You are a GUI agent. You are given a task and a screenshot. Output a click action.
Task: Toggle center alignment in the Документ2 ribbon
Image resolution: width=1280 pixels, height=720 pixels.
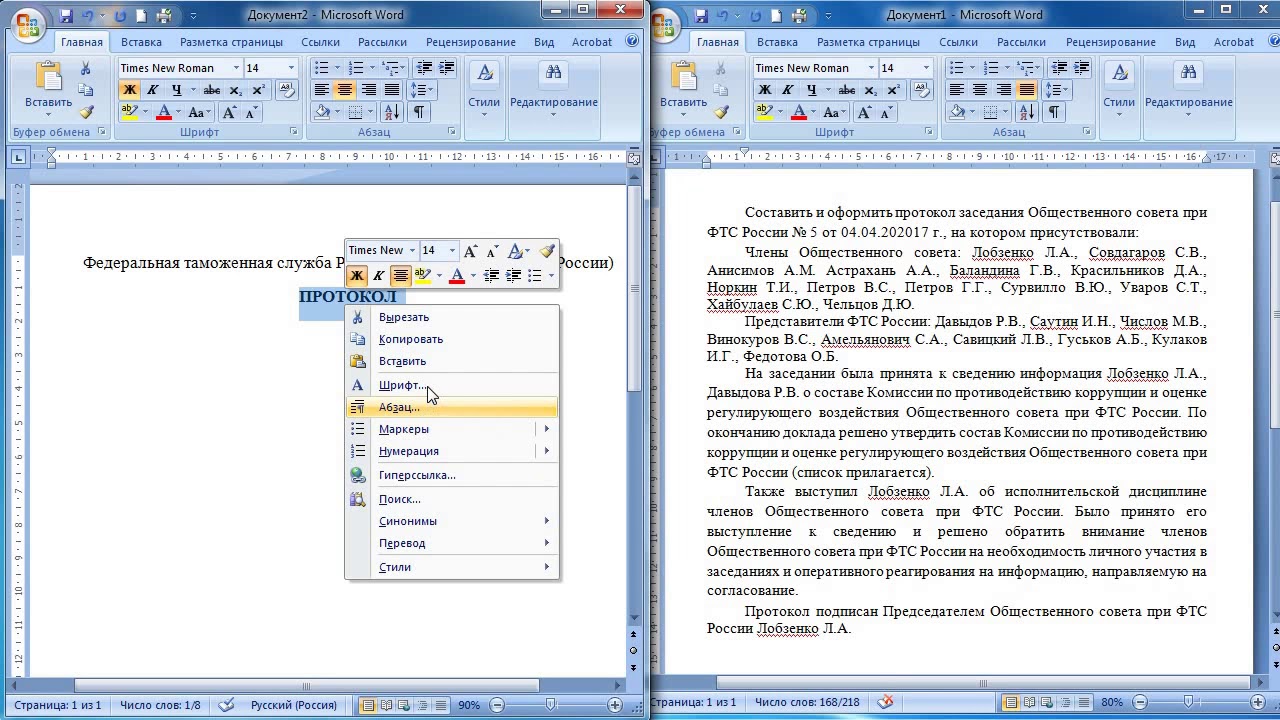pyautogui.click(x=345, y=90)
